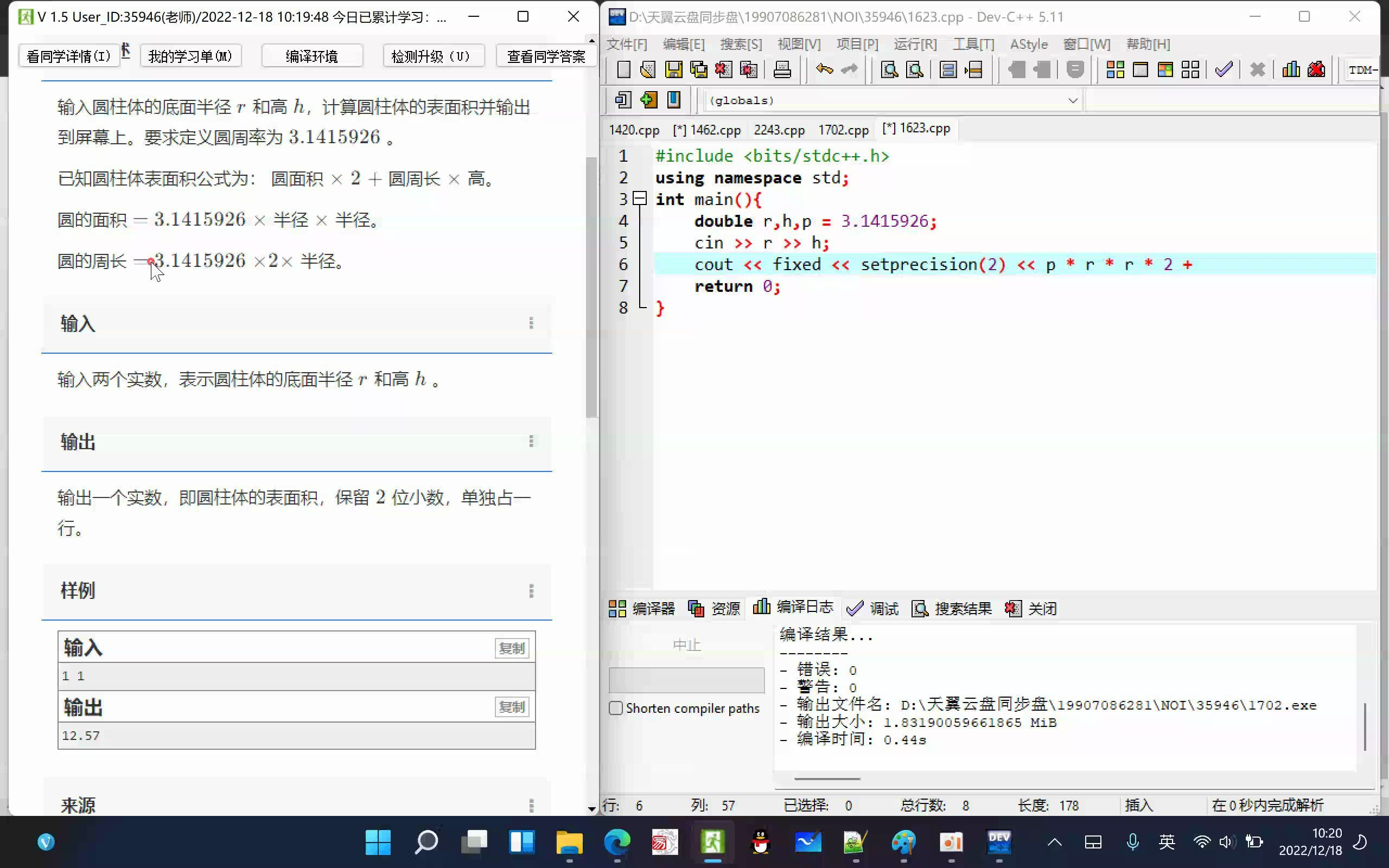Click the Toggle bookmark blue book icon
This screenshot has height=868, width=1389.
(674, 100)
